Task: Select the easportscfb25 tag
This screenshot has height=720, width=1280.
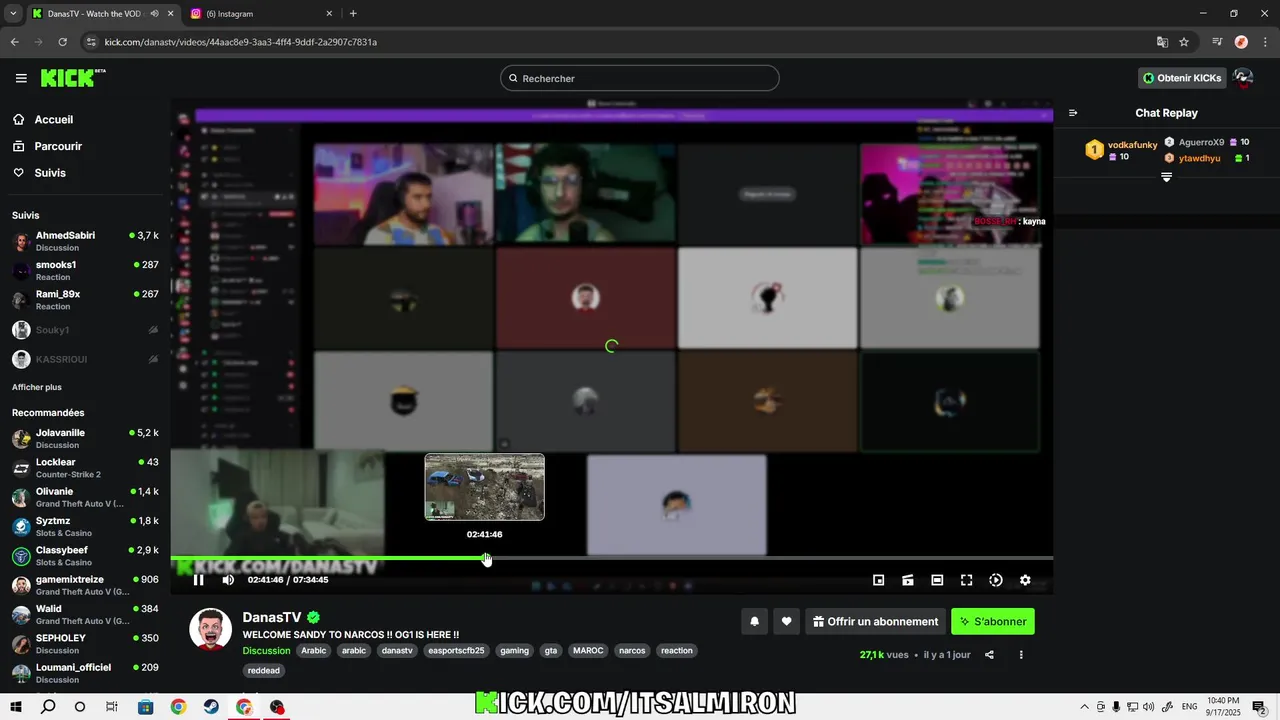Action: (x=456, y=650)
